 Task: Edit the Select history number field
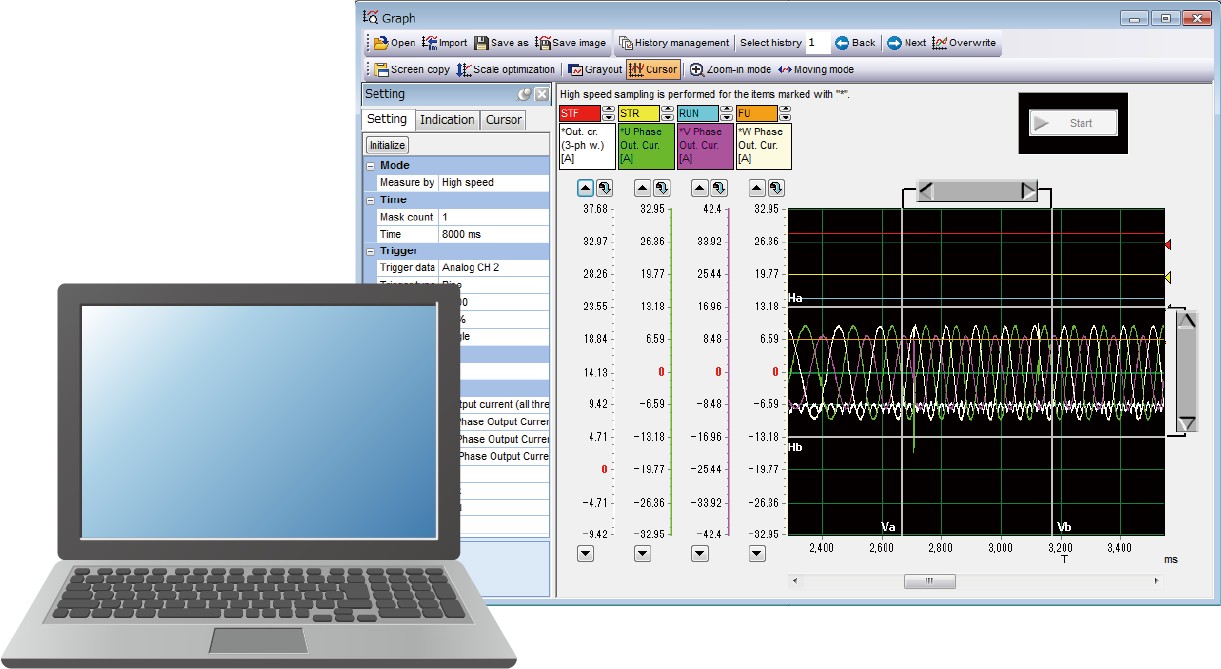point(817,43)
